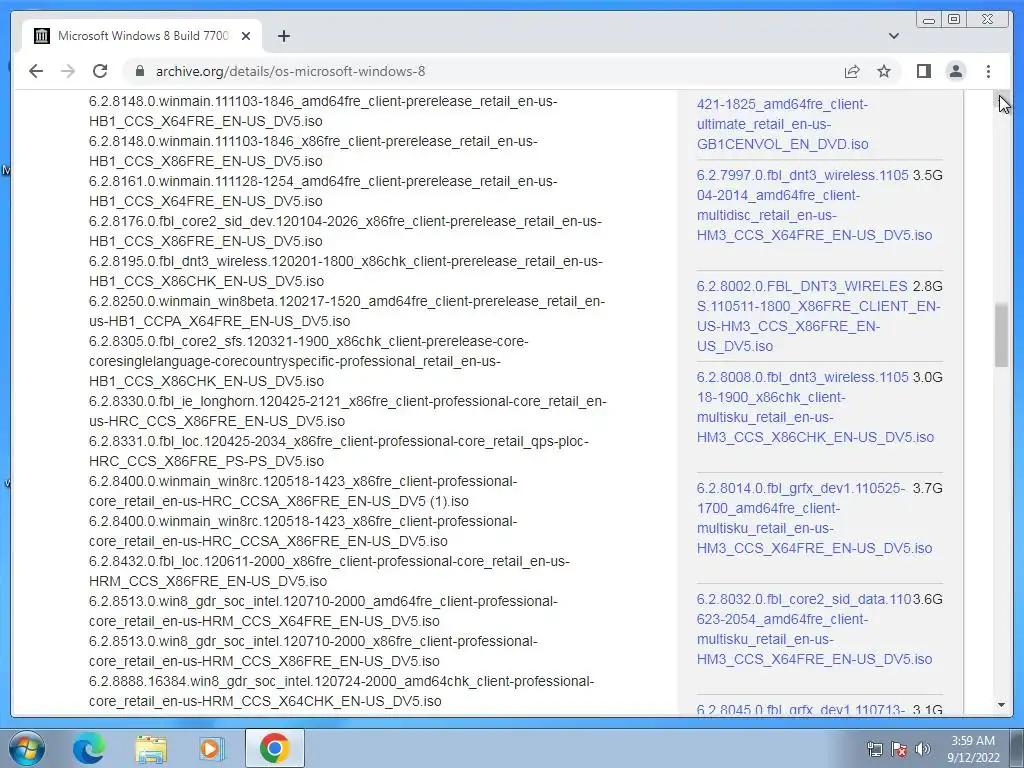Click the network tray icon
This screenshot has height=768, width=1024.
click(x=874, y=749)
